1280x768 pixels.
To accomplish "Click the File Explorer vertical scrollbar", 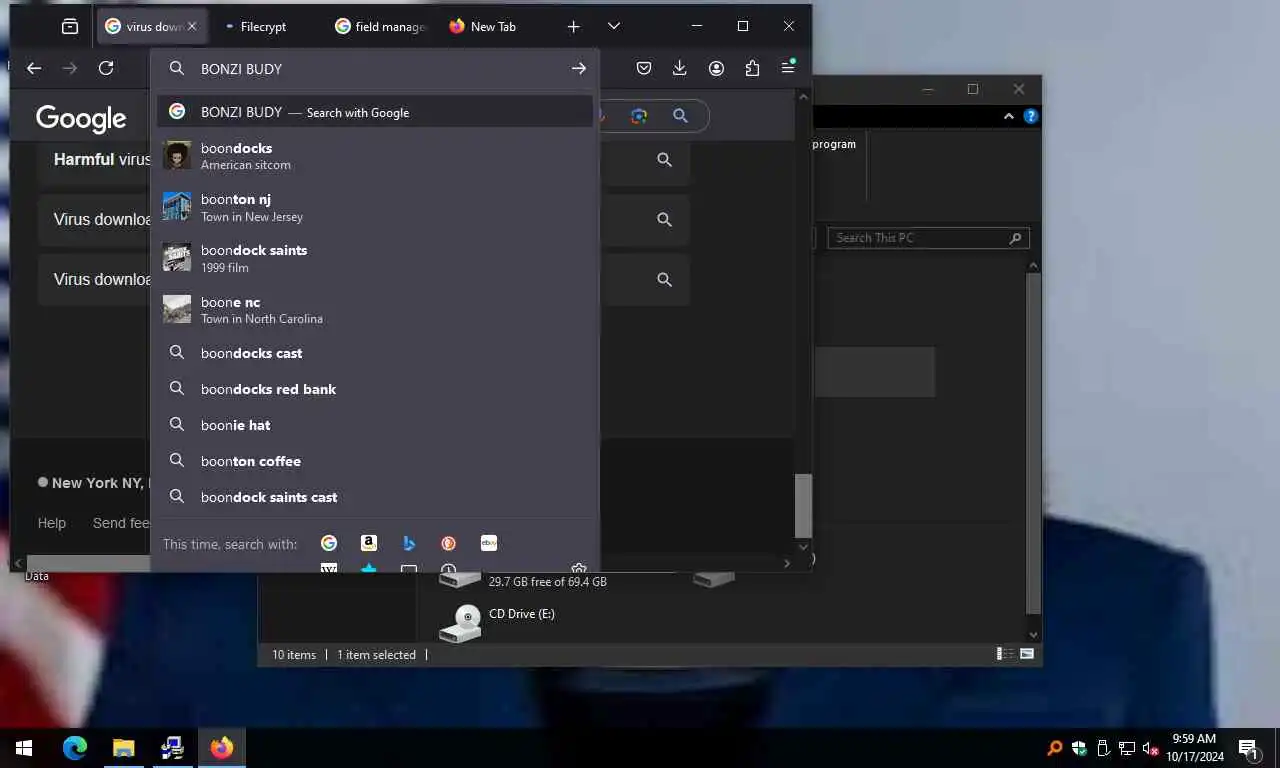I will tap(1034, 444).
